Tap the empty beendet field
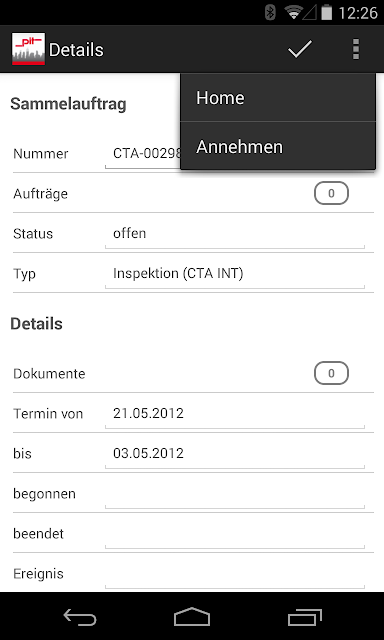 [235, 535]
